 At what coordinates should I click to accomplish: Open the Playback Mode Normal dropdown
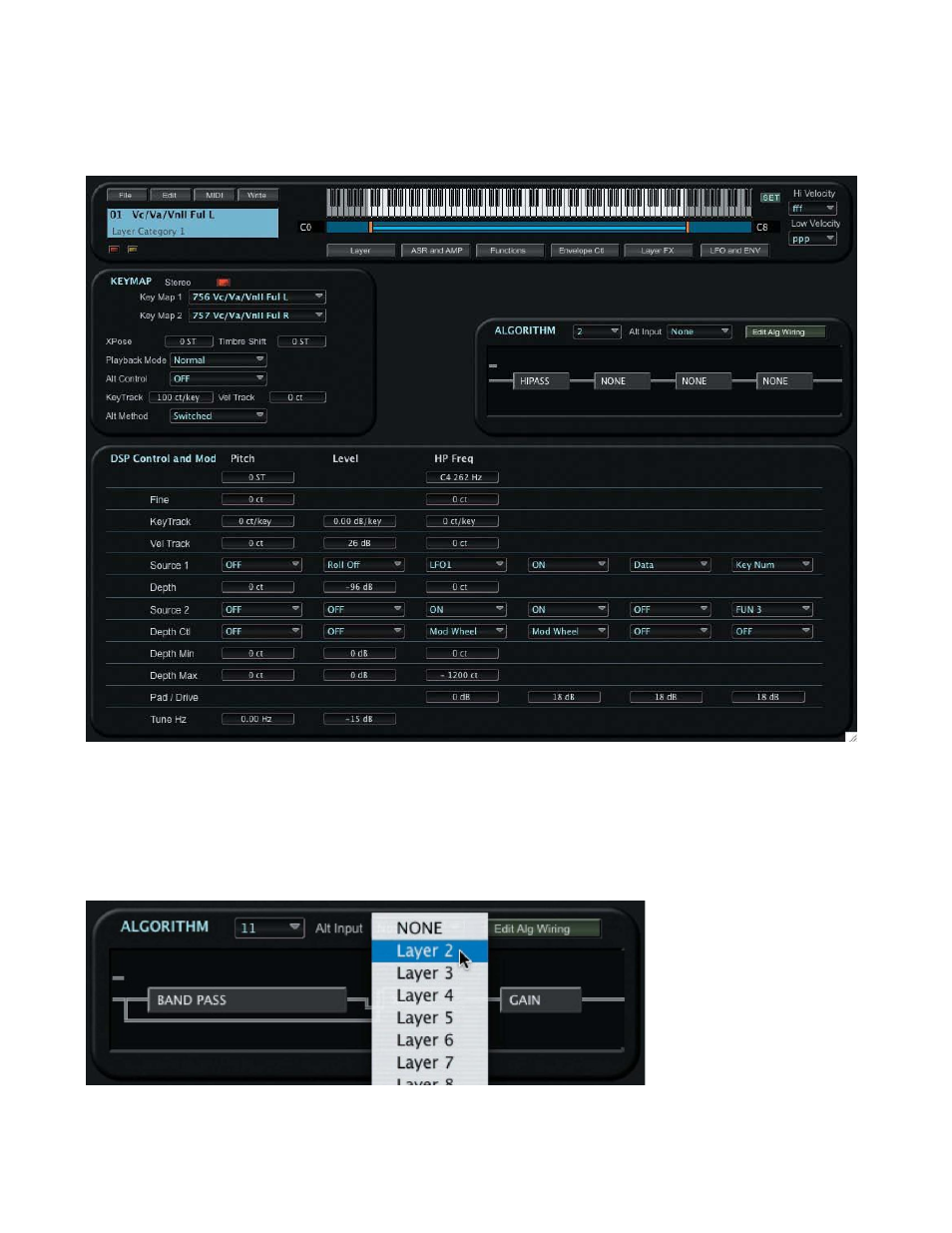(218, 360)
